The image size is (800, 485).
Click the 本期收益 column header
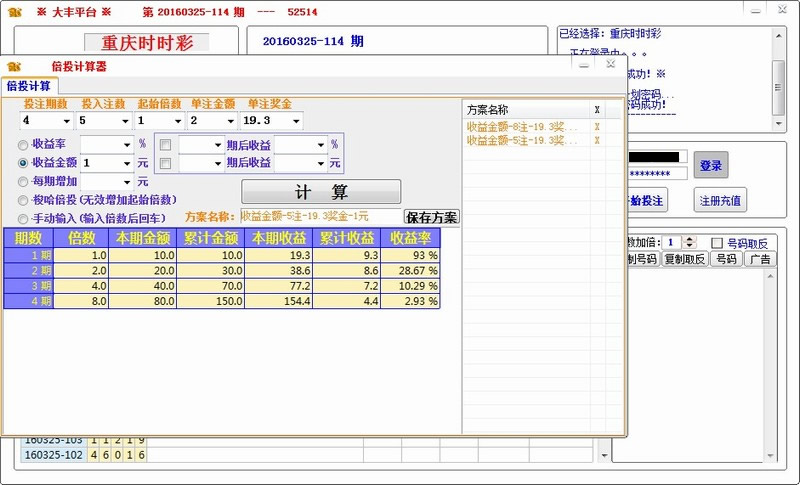279,238
